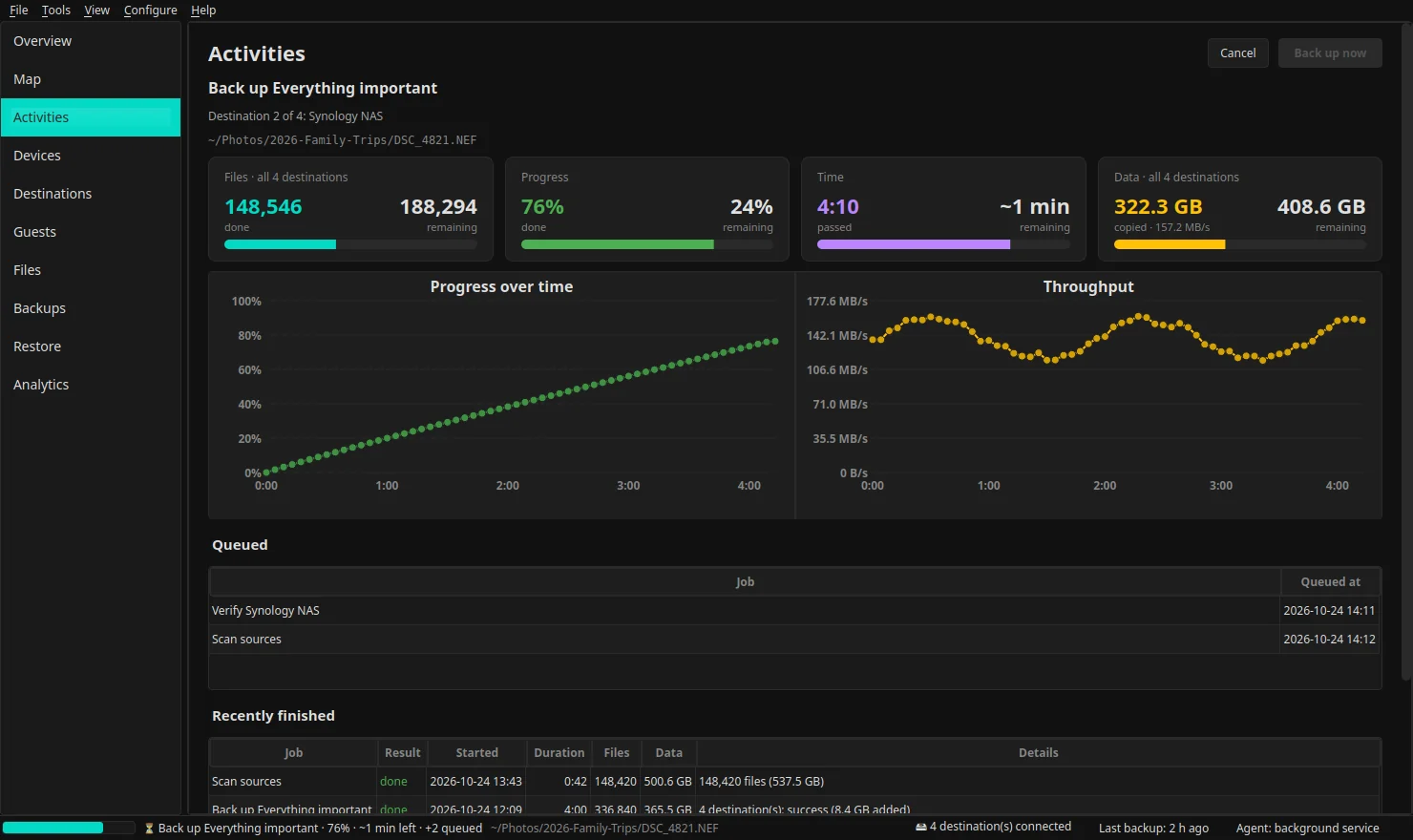This screenshot has width=1413, height=840.
Task: Select Activities in the sidebar
Action: coord(91,117)
